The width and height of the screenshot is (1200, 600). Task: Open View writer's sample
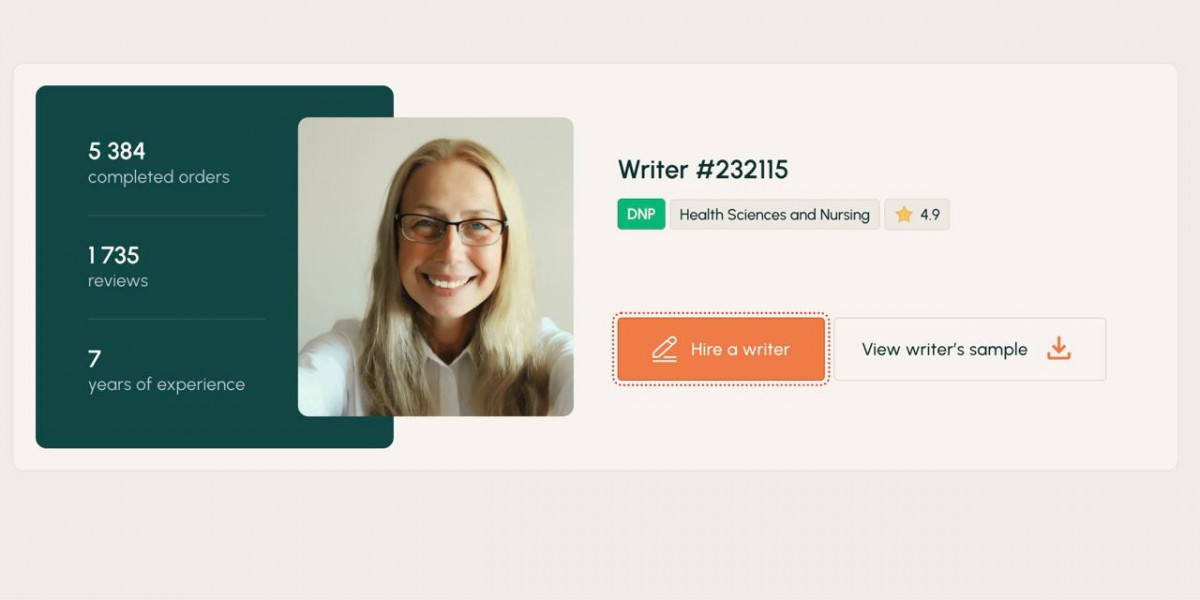(970, 349)
